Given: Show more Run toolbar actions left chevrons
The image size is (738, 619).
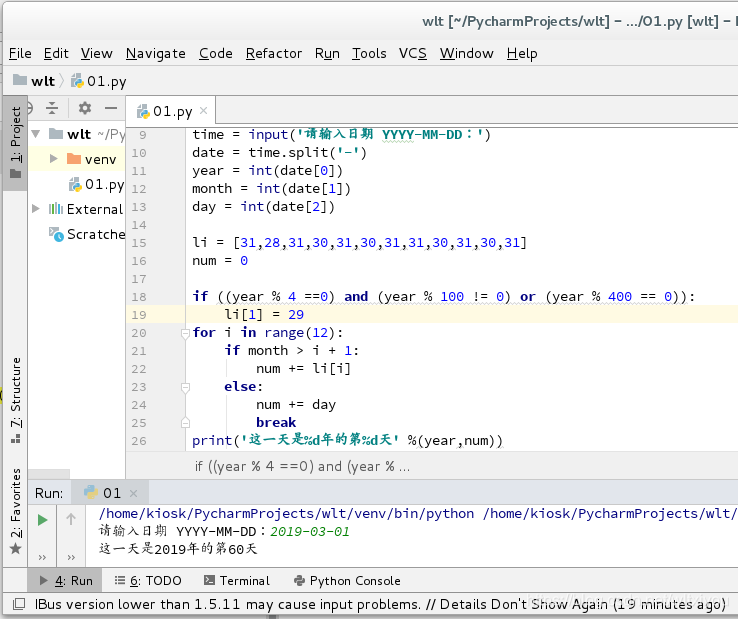Looking at the screenshot, I should pyautogui.click(x=42, y=557).
